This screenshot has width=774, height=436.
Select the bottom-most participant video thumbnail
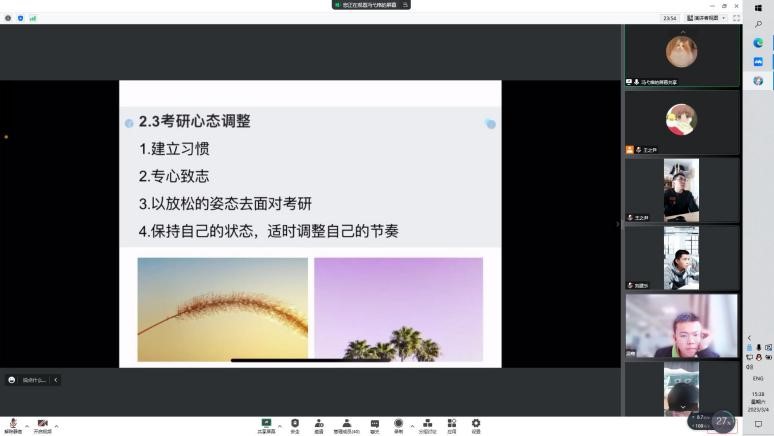click(681, 388)
